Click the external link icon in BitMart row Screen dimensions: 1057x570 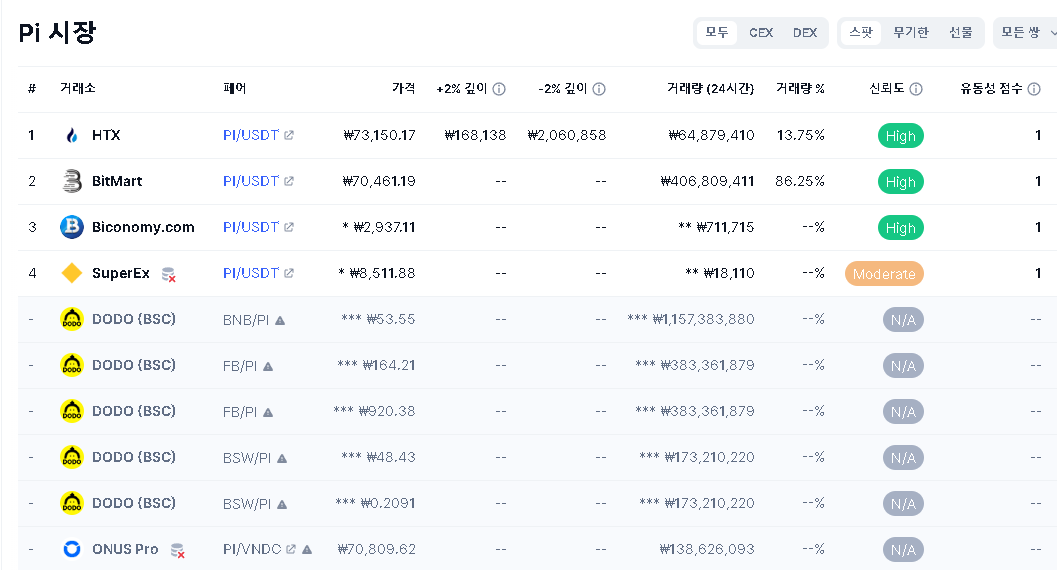point(289,181)
